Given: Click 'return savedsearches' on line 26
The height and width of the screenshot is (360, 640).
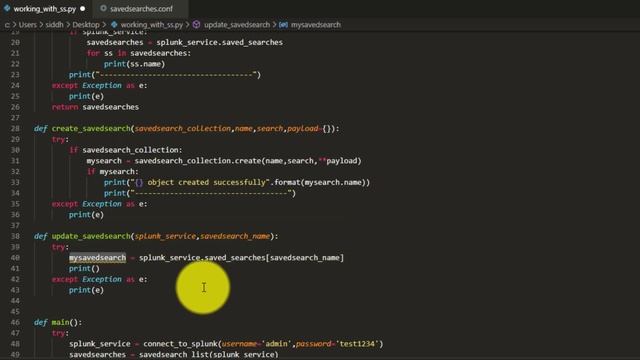Looking at the screenshot, I should 95,107.
